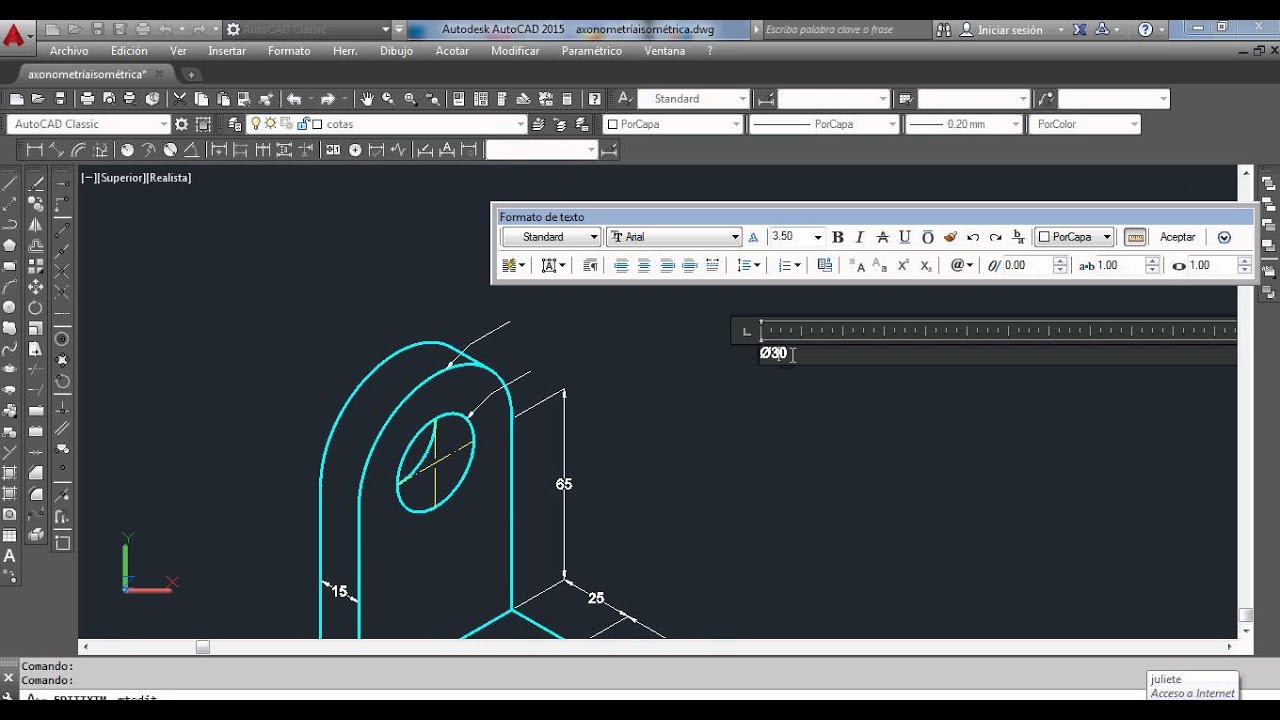
Task: Open the Archivo menu
Action: pyautogui.click(x=69, y=51)
